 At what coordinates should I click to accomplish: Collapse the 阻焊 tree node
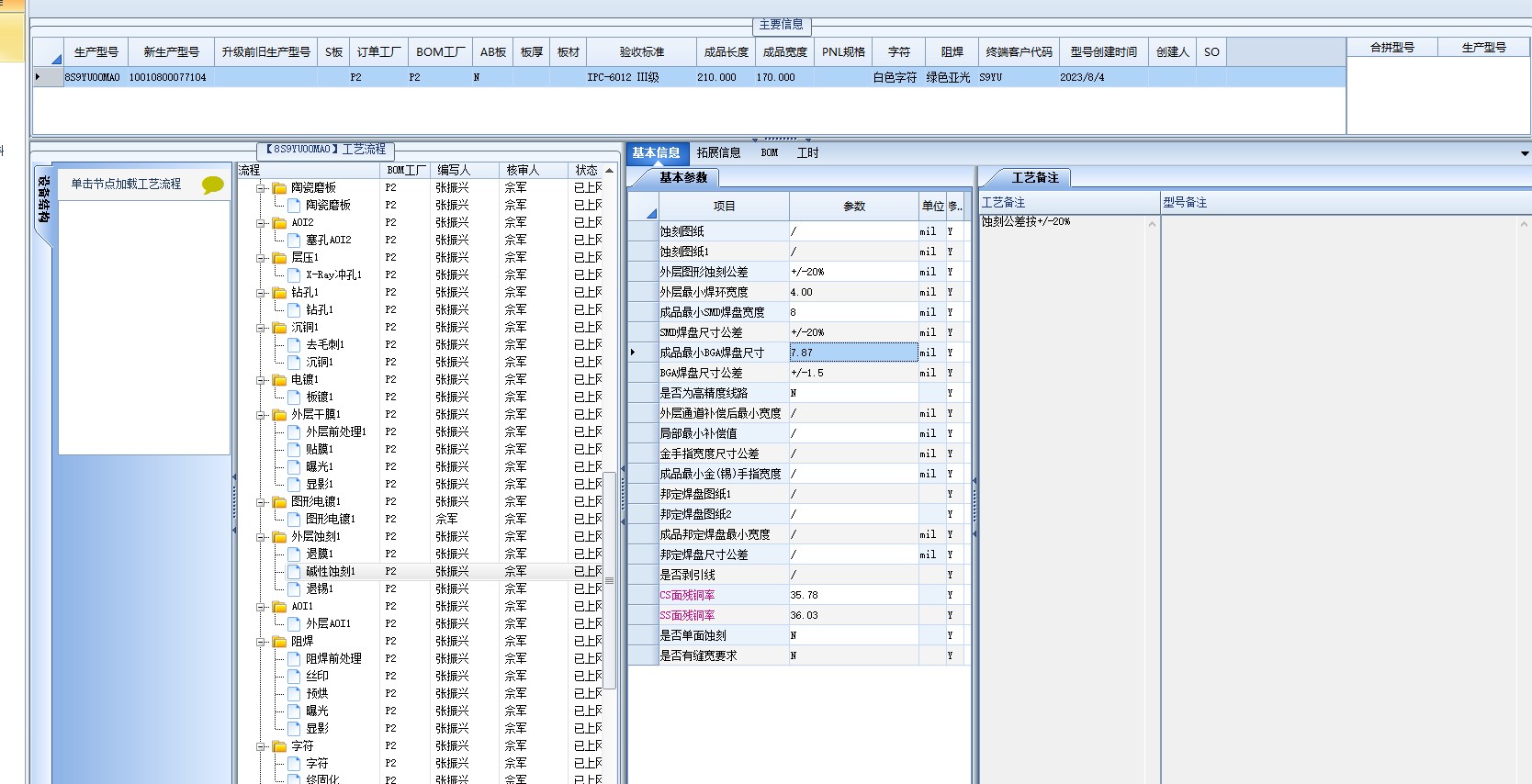click(262, 641)
